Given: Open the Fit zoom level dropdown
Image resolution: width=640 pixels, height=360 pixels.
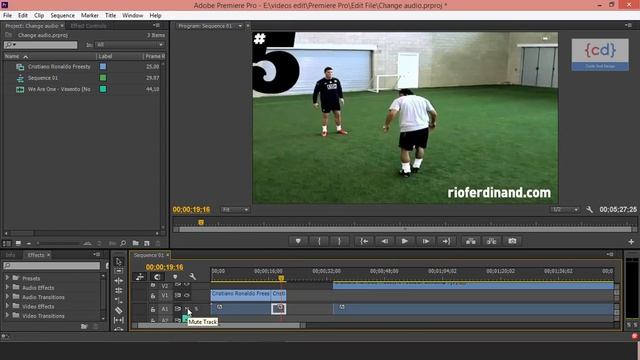Looking at the screenshot, I should (x=235, y=209).
